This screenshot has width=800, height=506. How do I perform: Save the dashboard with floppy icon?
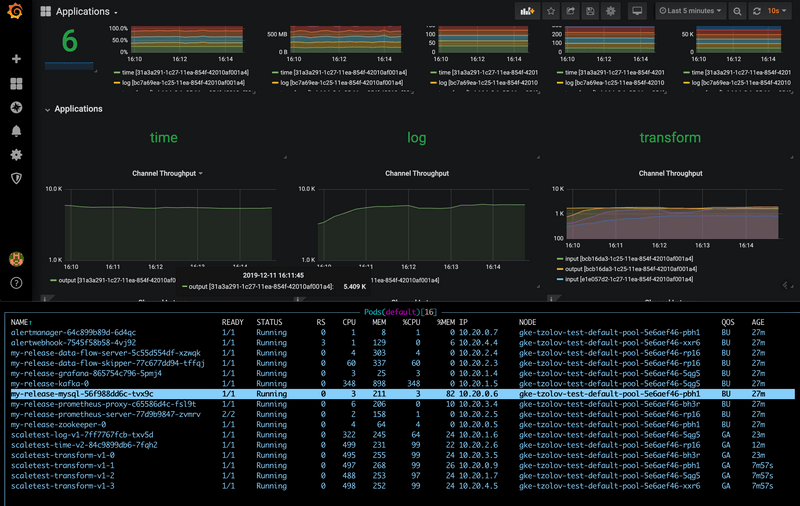point(590,11)
